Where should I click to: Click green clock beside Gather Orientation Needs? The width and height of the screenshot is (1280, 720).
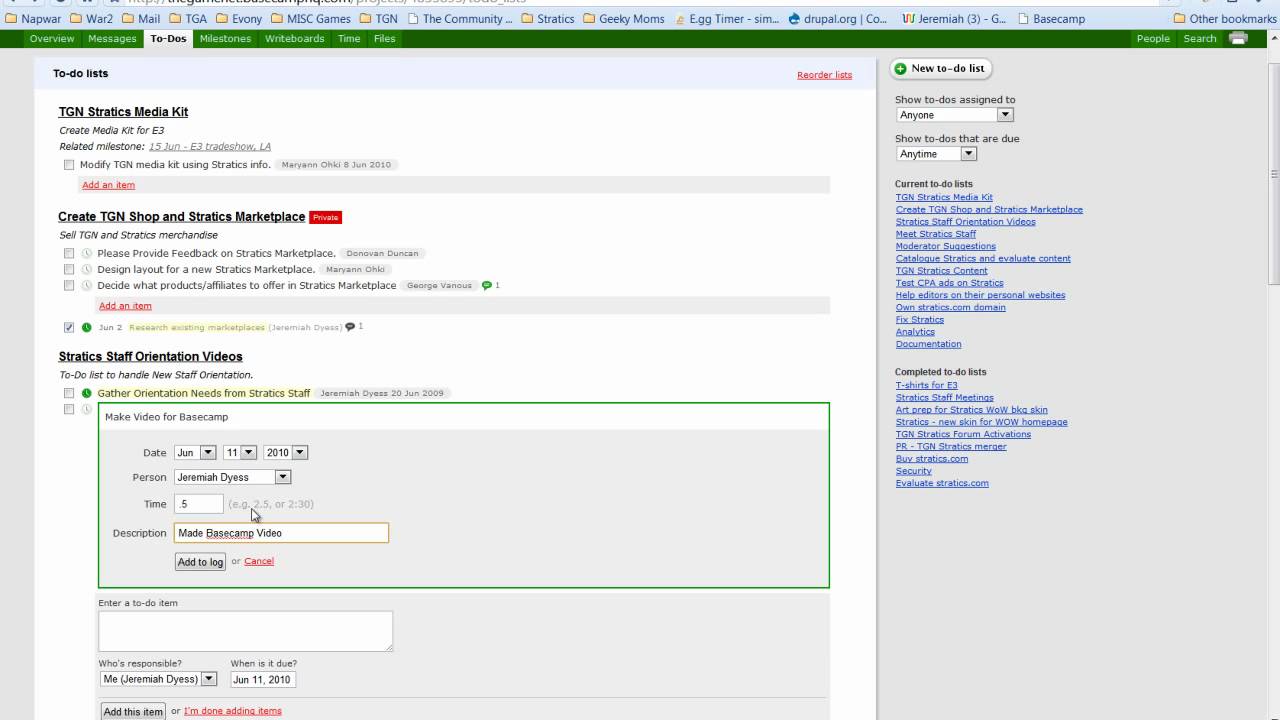(87, 393)
